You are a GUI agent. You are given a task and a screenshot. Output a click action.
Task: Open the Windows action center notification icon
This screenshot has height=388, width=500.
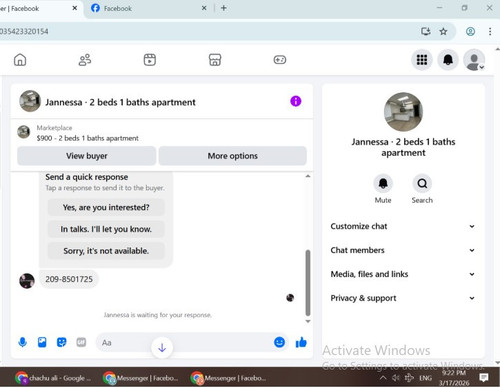click(x=484, y=378)
